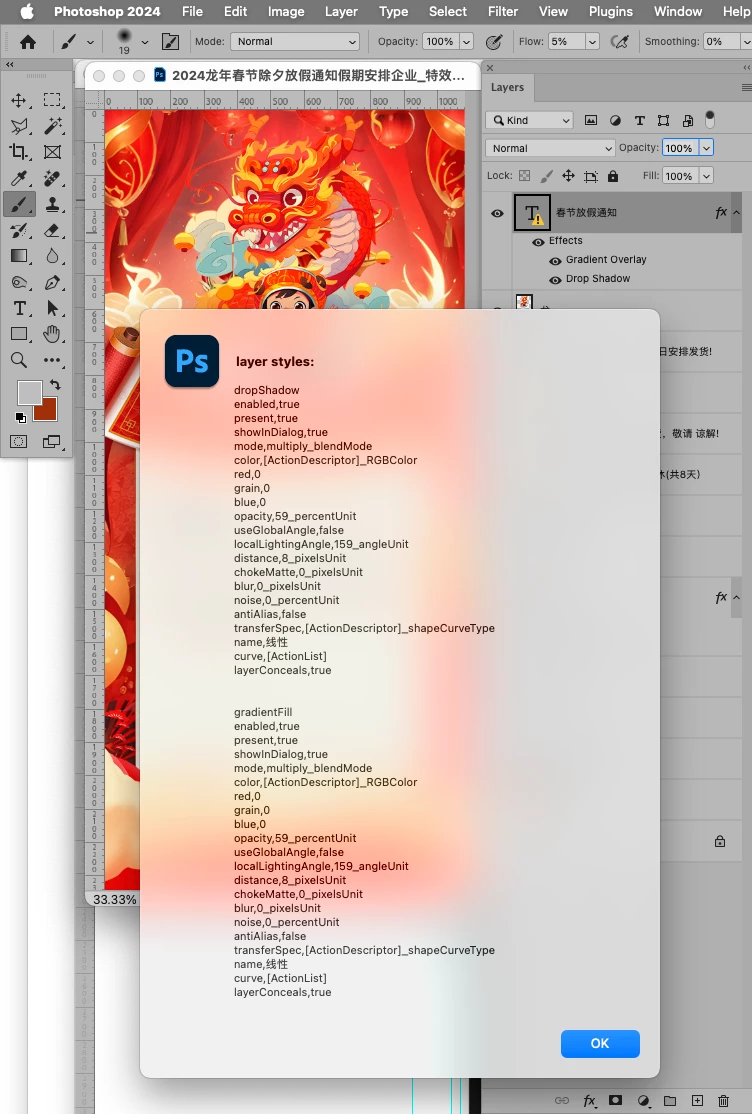
Task: Swap foreground and background colors
Action: pyautogui.click(x=55, y=384)
